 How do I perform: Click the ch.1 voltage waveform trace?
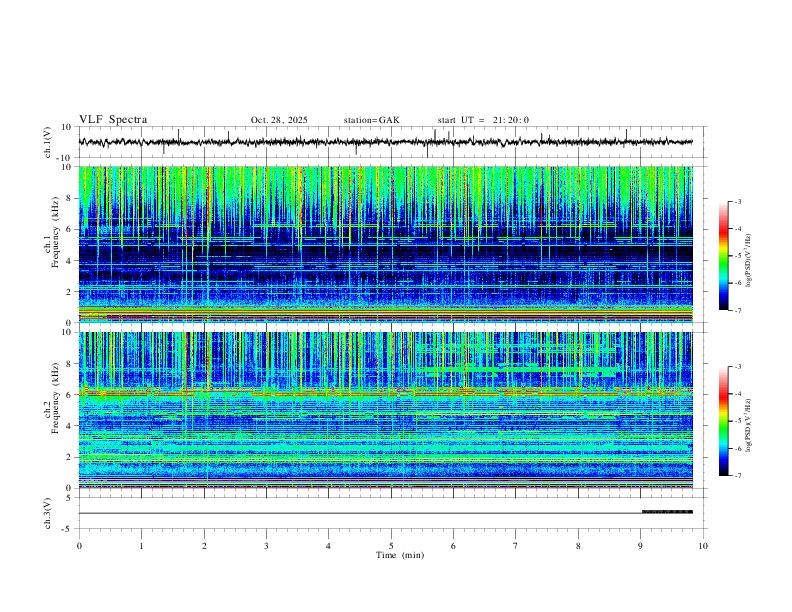[385, 142]
